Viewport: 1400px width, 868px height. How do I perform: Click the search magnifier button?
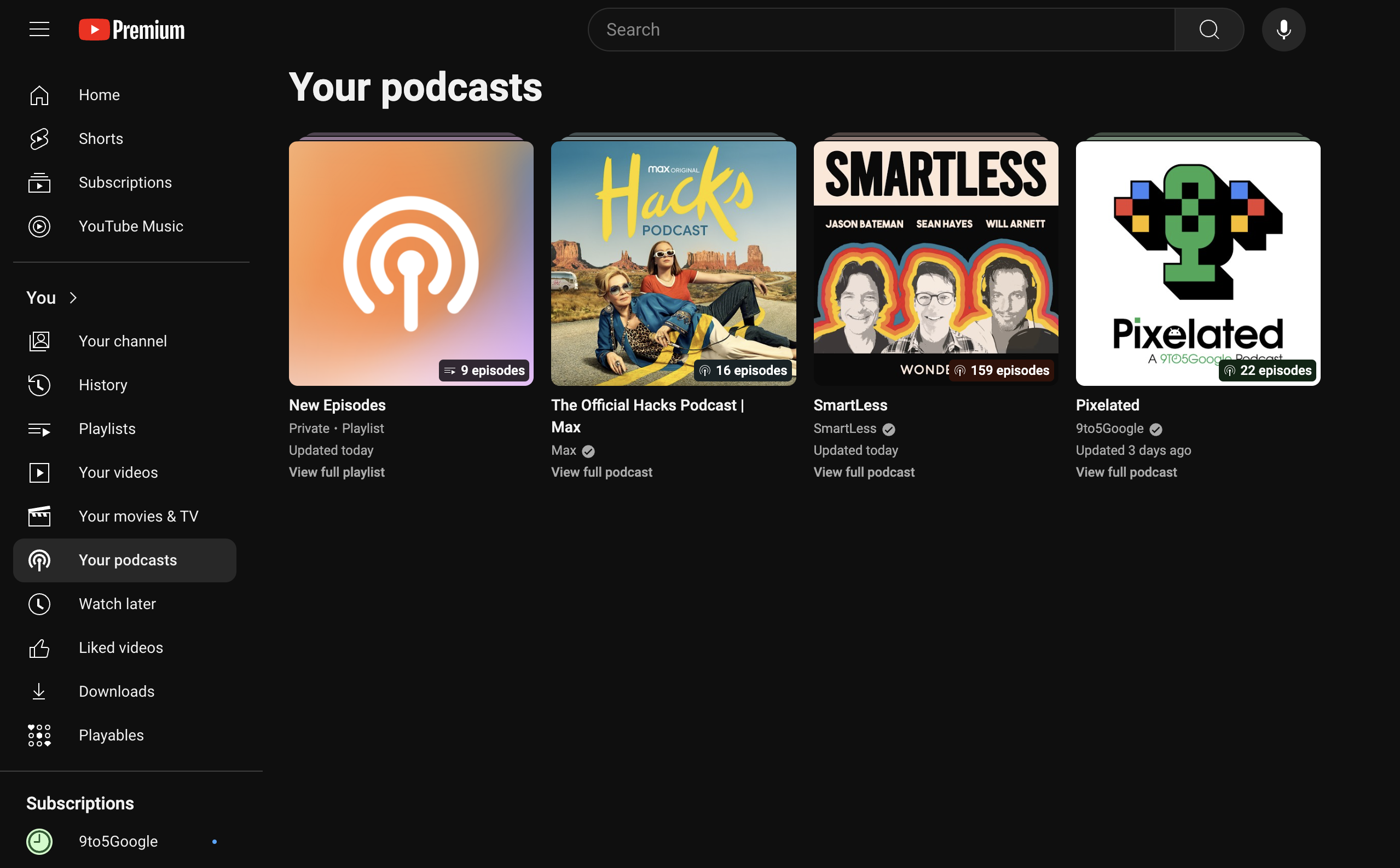coord(1208,30)
